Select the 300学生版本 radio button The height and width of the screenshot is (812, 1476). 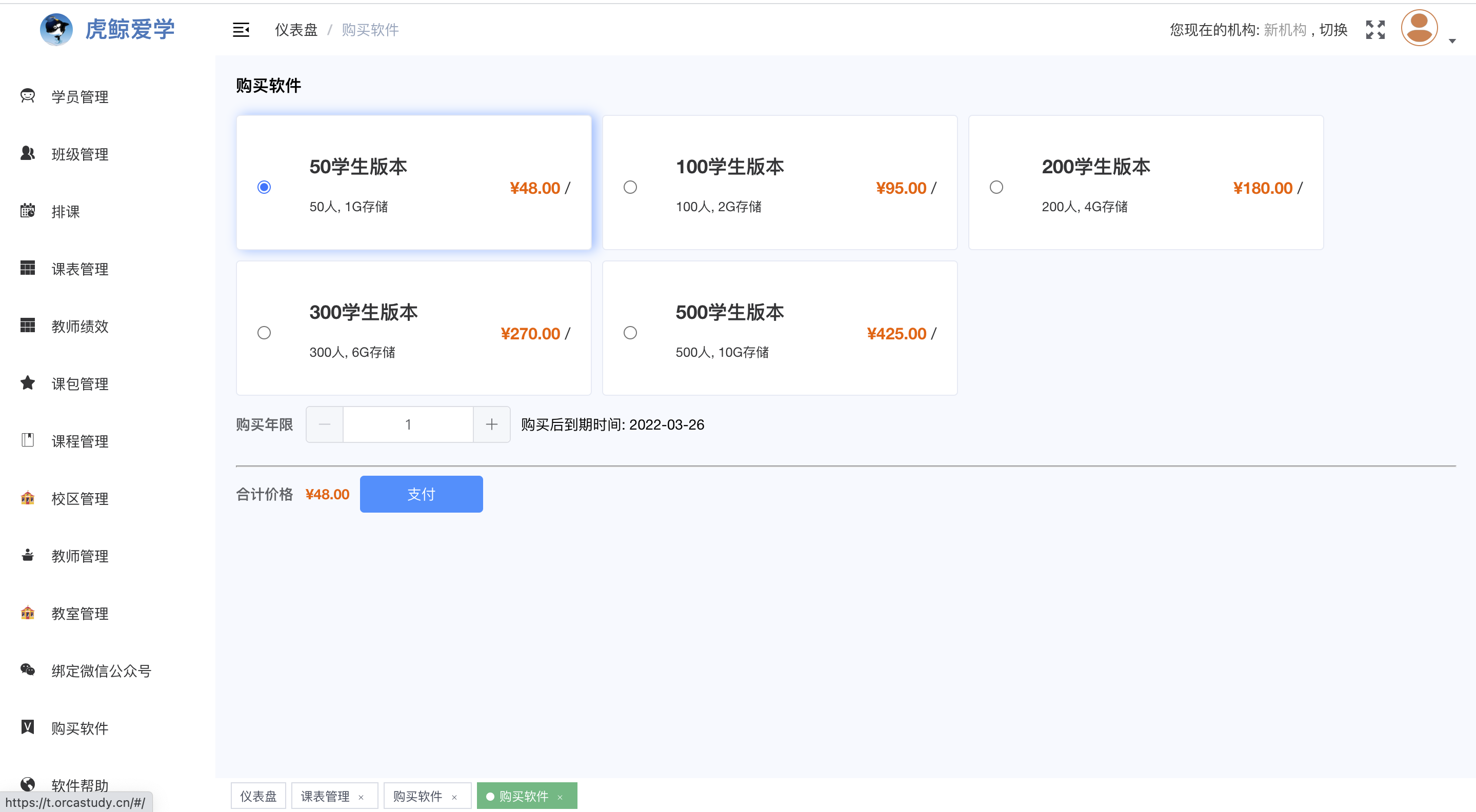[x=264, y=333]
